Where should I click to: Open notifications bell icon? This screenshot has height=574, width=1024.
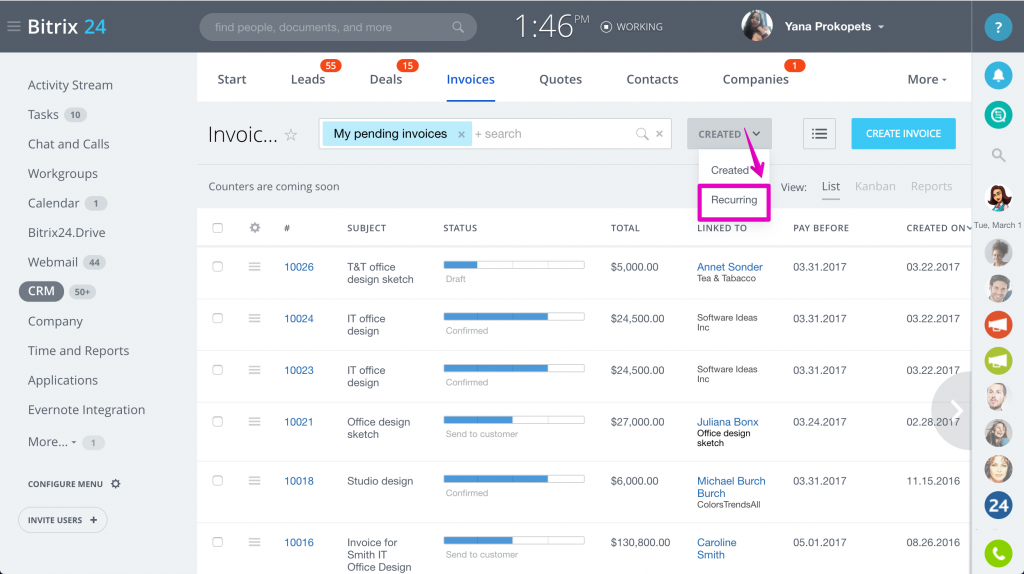coord(998,76)
